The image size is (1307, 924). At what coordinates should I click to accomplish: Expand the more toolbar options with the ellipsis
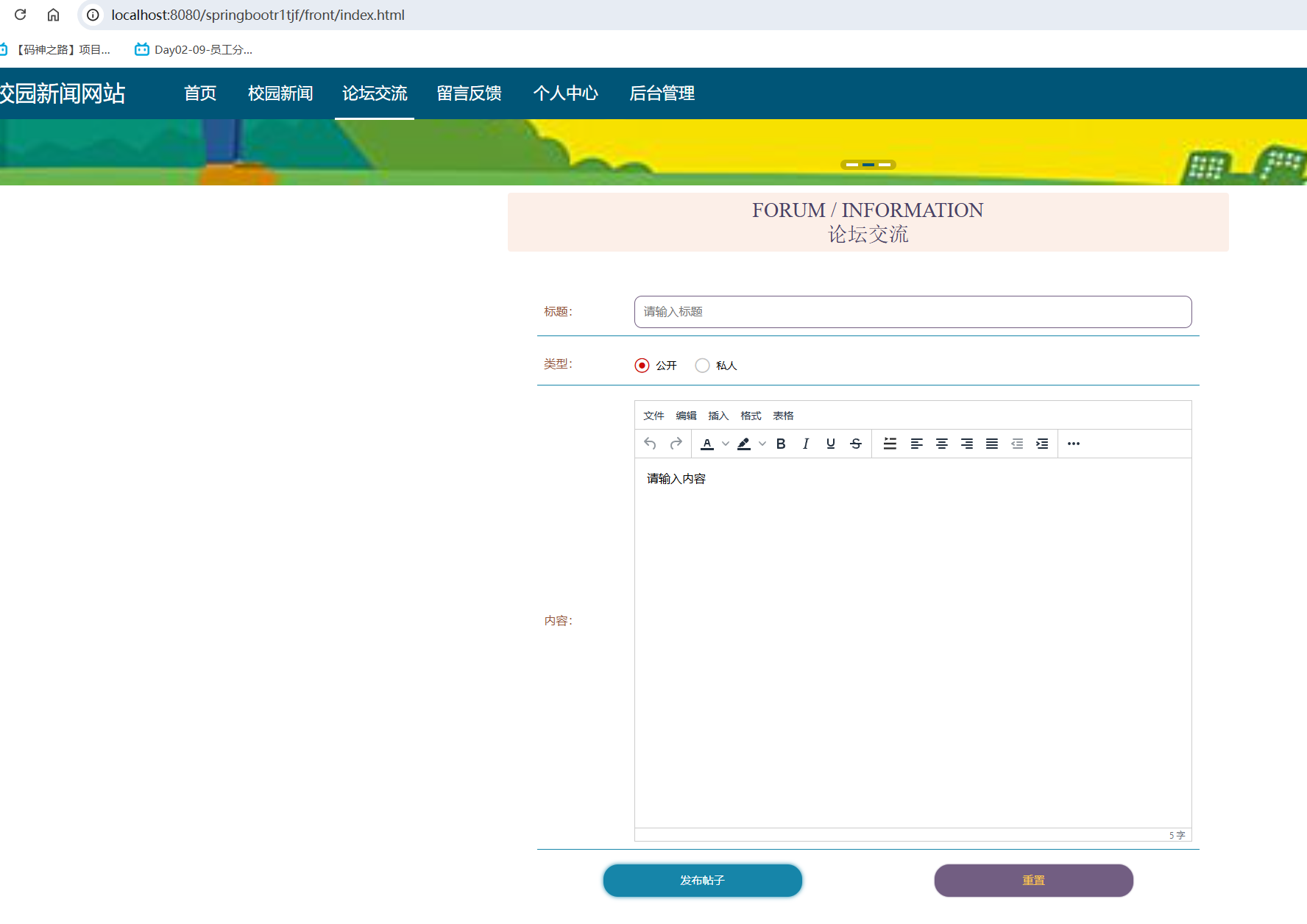[x=1072, y=444]
